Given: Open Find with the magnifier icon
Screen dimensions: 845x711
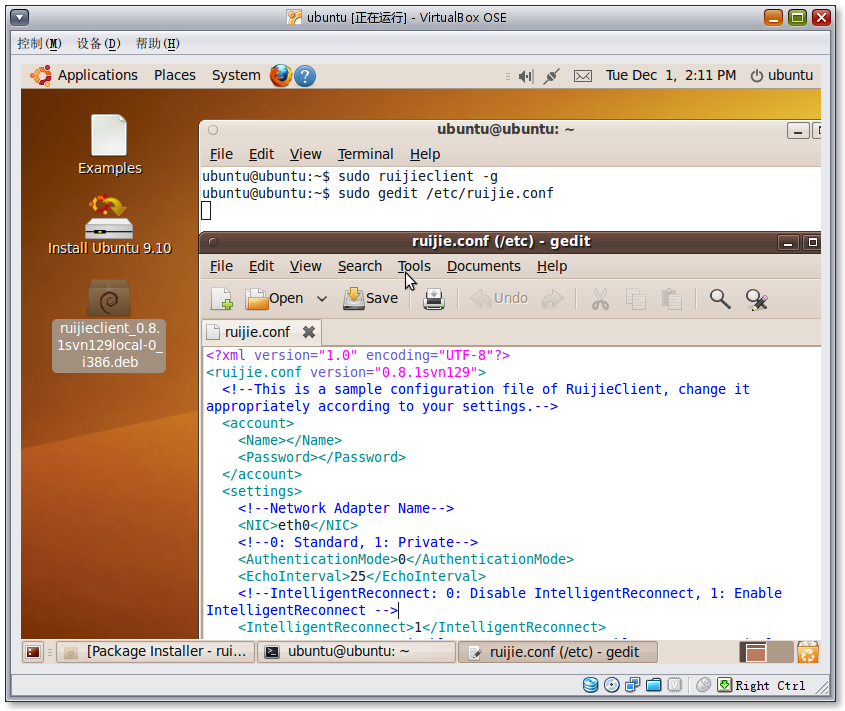Looking at the screenshot, I should tap(720, 299).
